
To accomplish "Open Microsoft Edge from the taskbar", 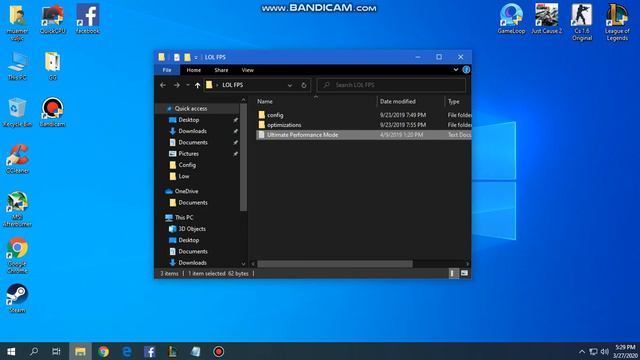I will coord(127,351).
